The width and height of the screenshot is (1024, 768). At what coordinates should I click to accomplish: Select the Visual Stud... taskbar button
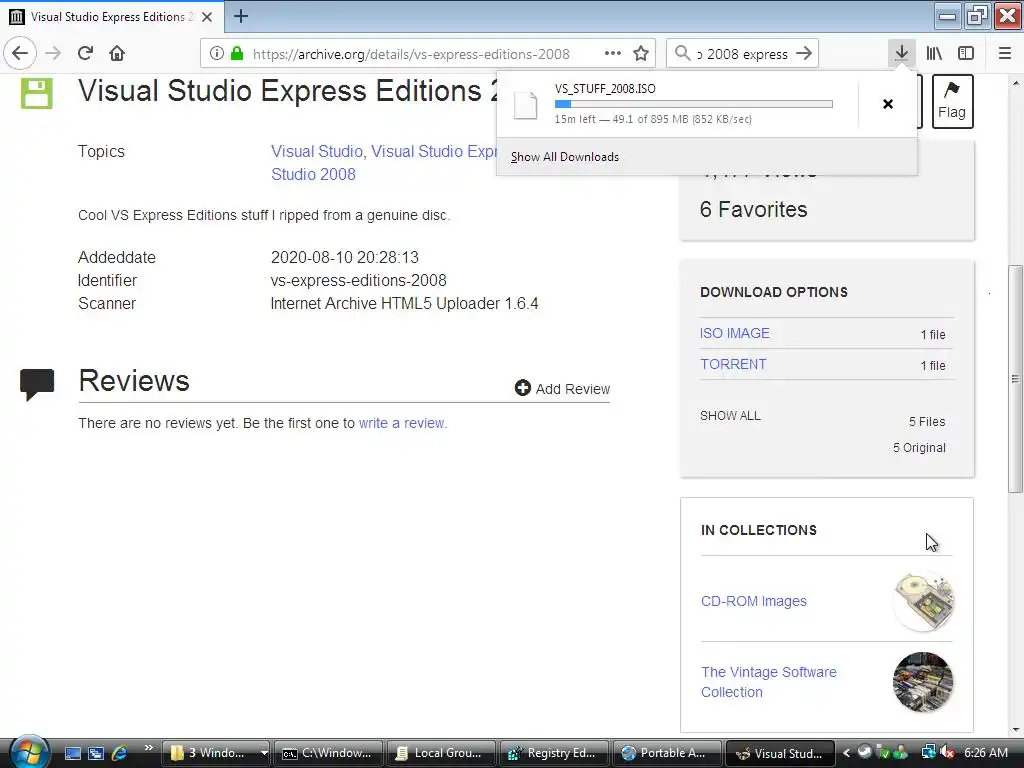(x=780, y=753)
